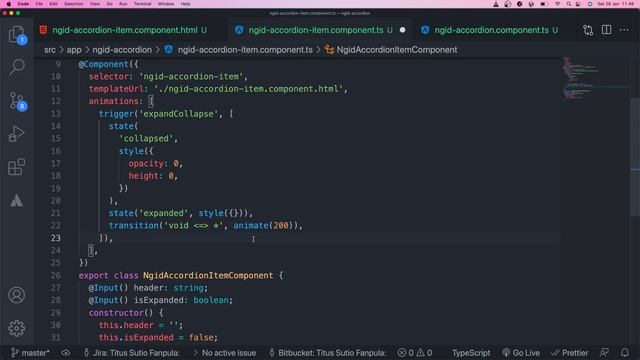640x360 pixels.
Task: Open the Selection menu
Action: coord(73,4)
